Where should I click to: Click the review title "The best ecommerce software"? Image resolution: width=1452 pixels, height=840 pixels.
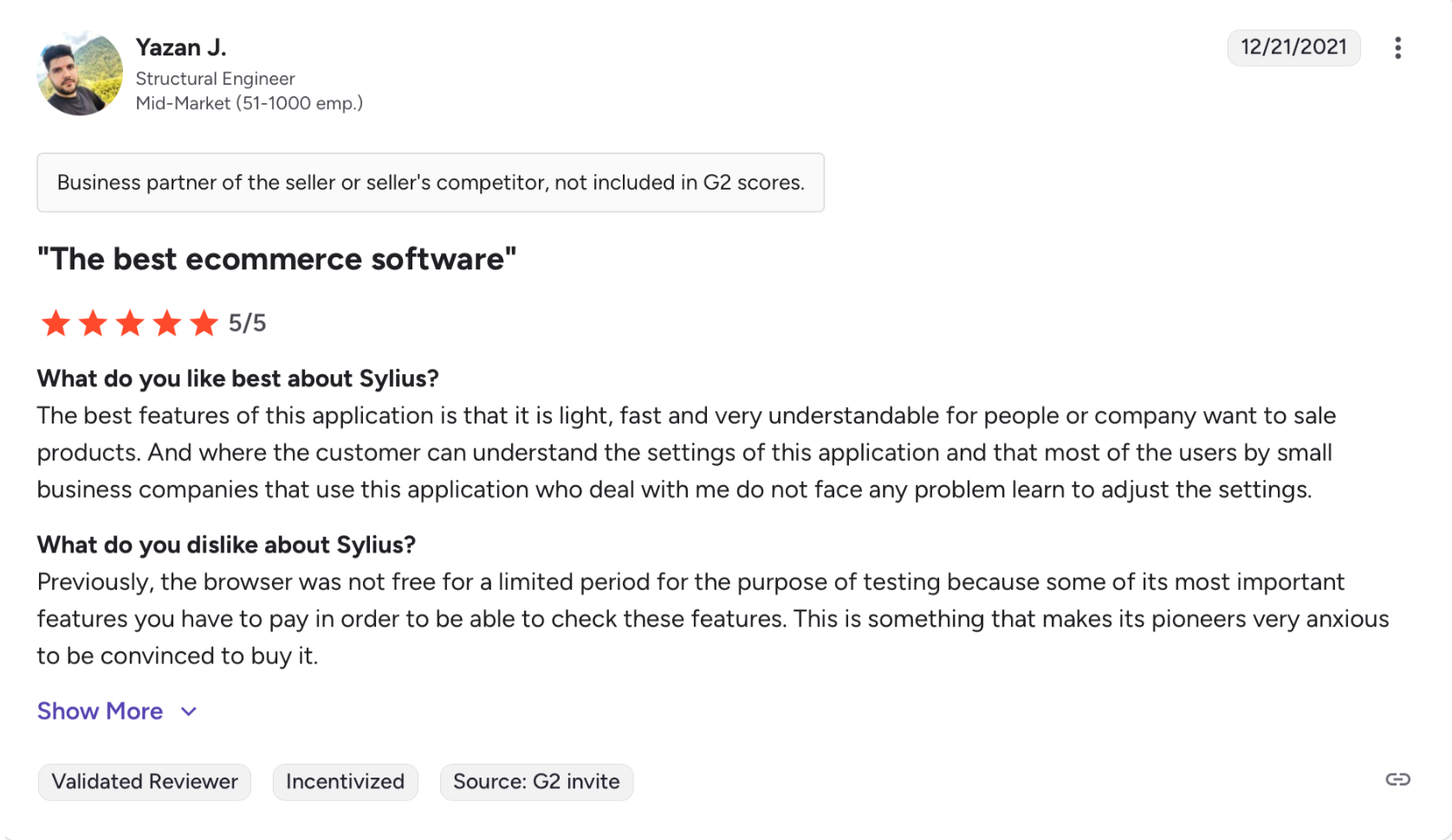tap(276, 259)
